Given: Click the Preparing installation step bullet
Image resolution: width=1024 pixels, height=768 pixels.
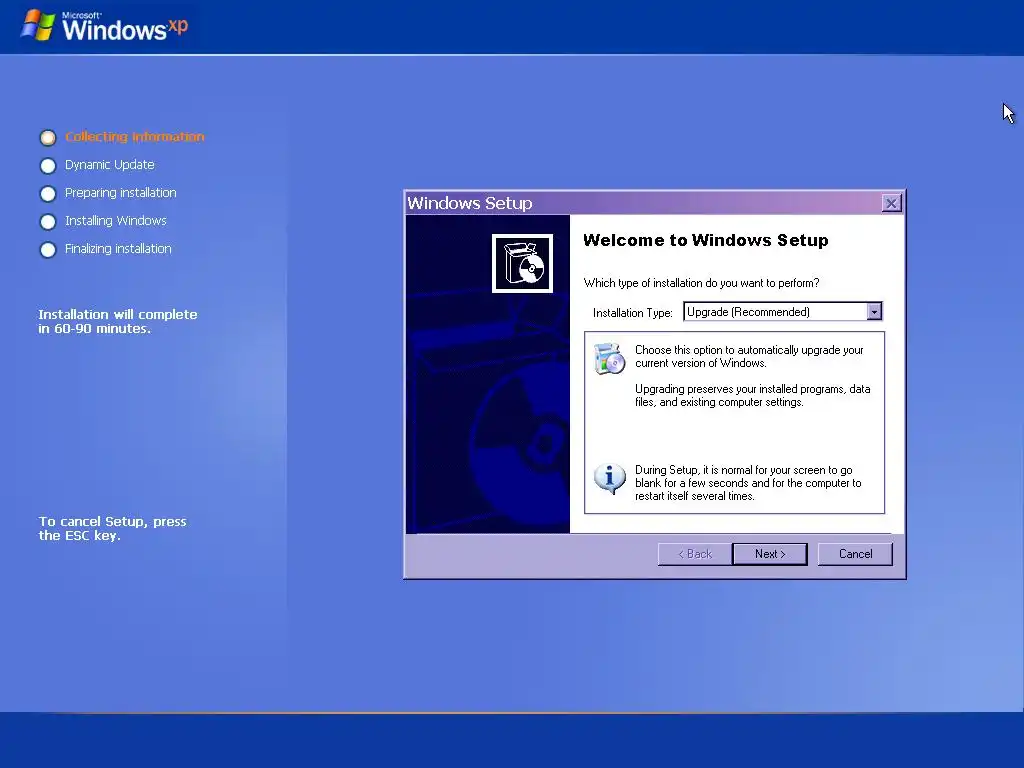Looking at the screenshot, I should 48,194.
